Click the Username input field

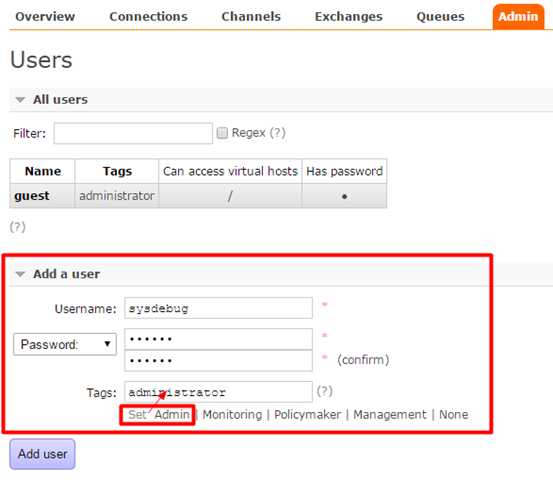tap(218, 308)
